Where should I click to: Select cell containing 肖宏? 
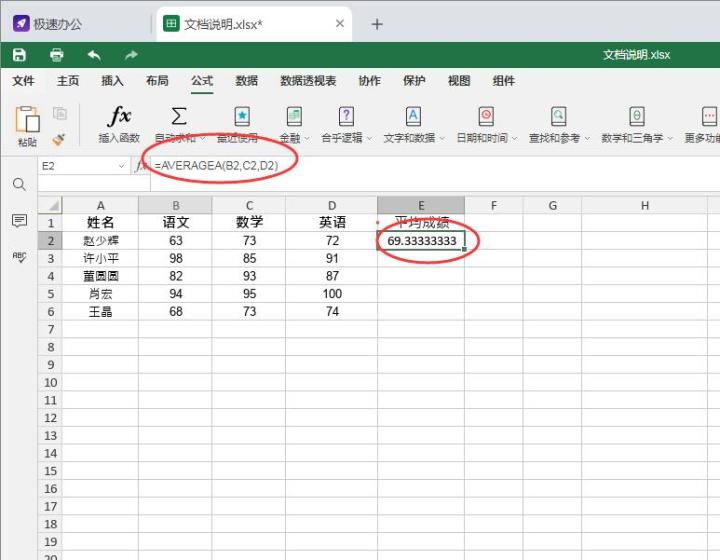[100, 294]
